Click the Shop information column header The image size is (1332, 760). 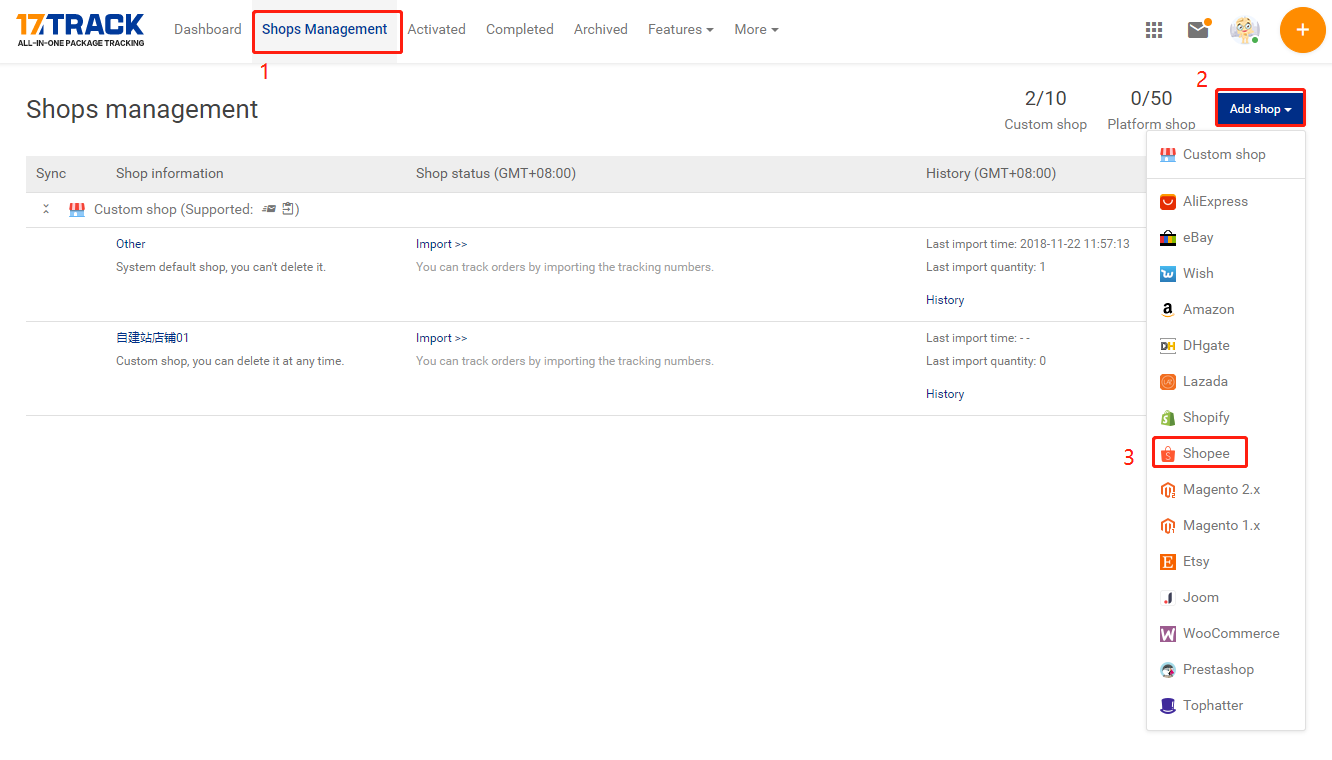[x=170, y=174]
